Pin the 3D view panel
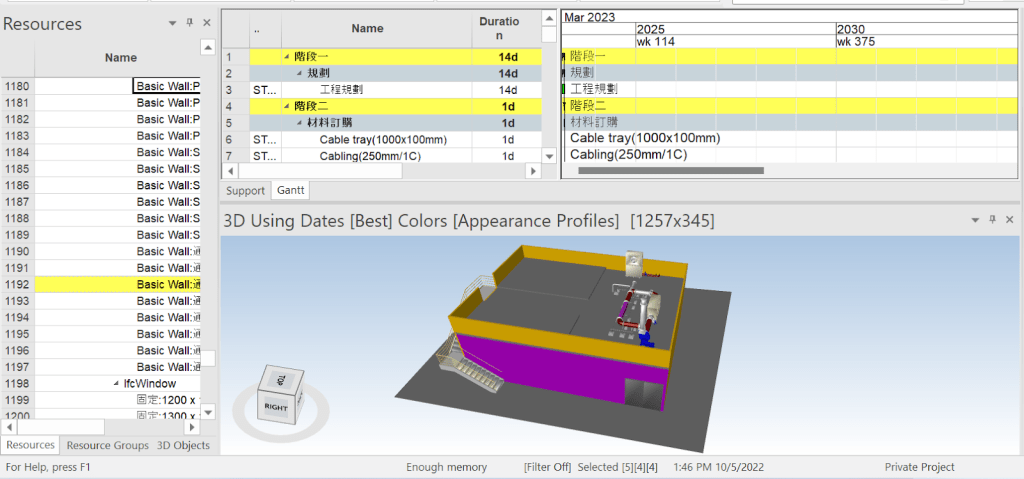 click(x=992, y=219)
